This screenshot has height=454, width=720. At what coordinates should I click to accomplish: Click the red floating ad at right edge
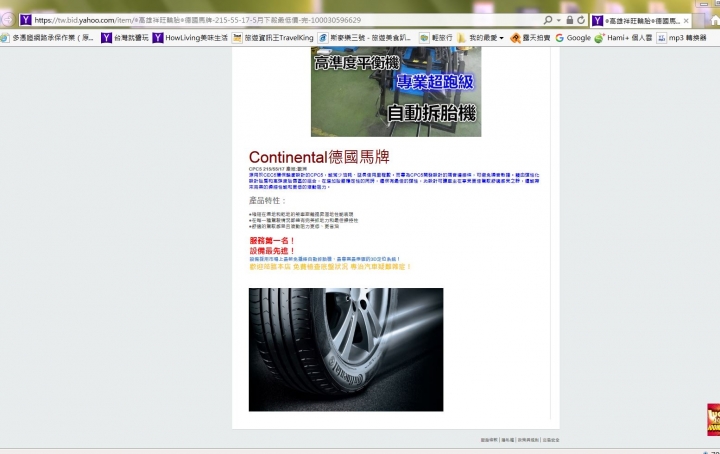(714, 420)
